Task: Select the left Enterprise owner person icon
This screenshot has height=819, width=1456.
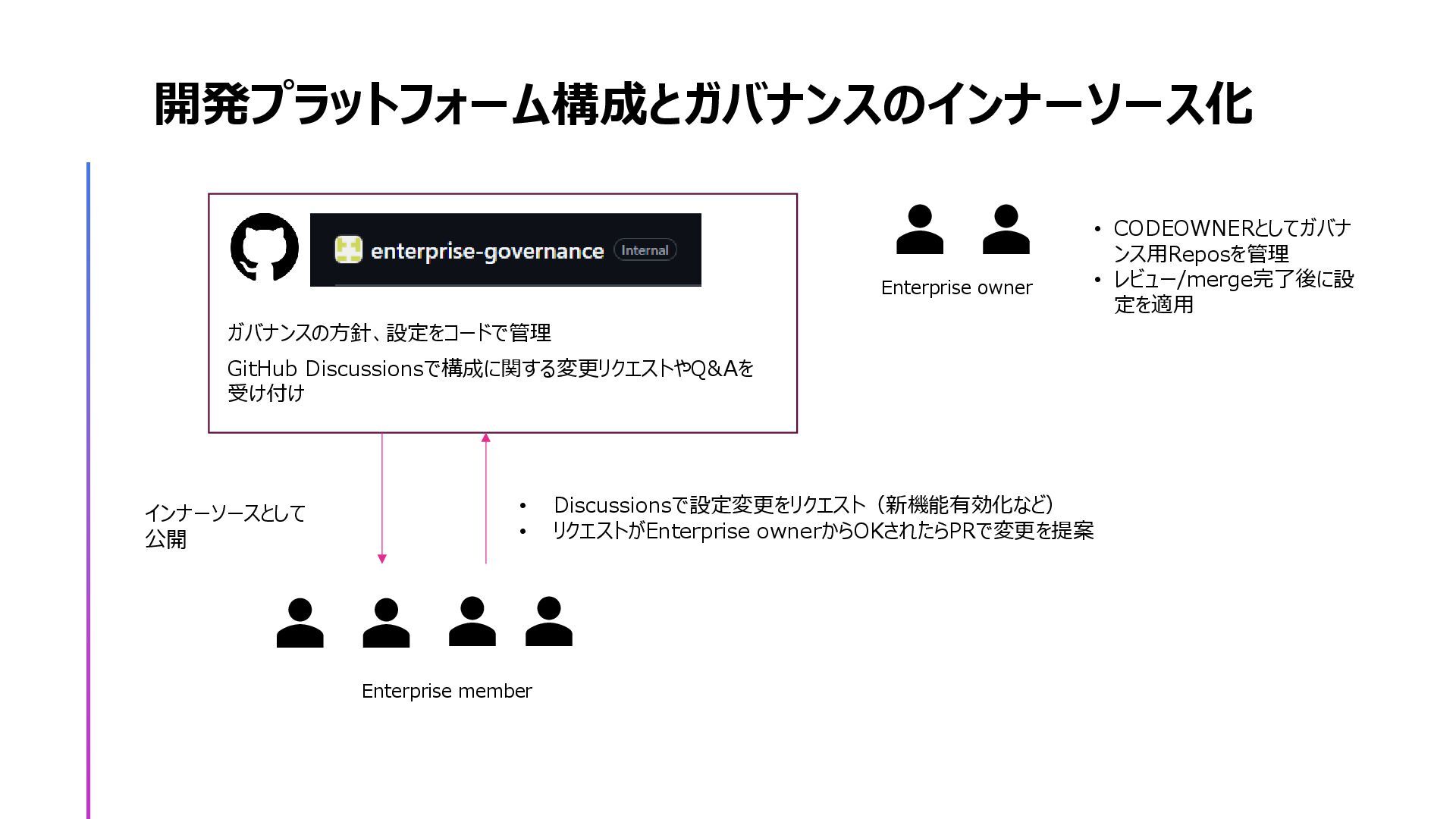Action: click(x=920, y=229)
